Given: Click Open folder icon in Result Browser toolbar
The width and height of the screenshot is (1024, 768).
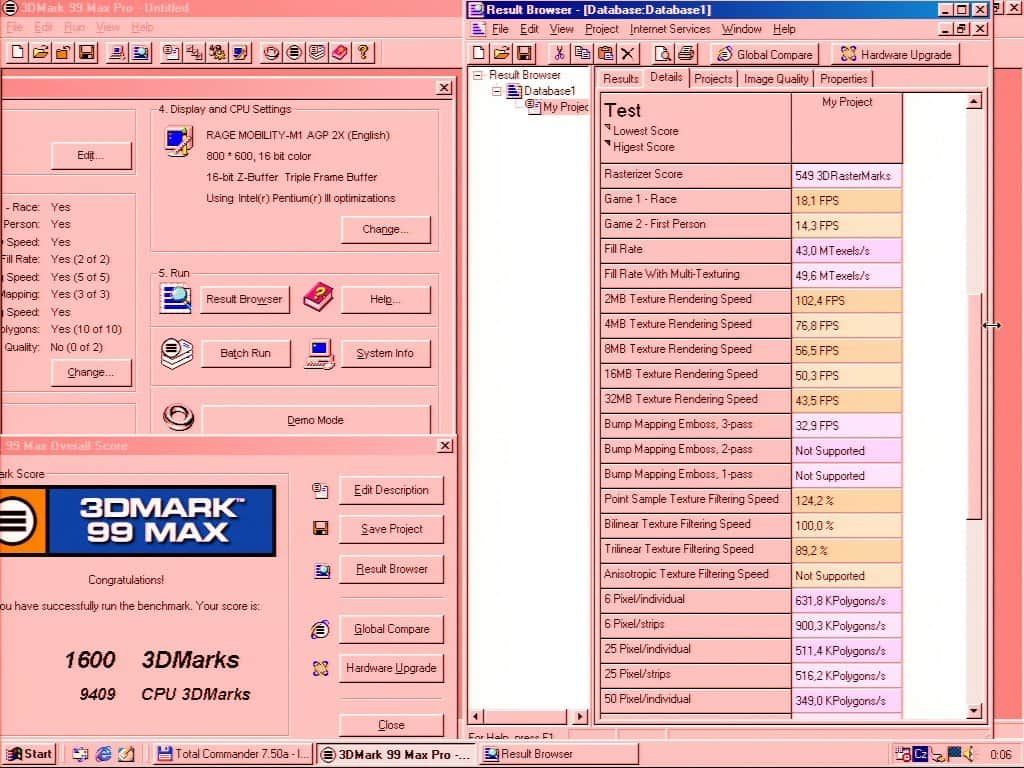Looking at the screenshot, I should [x=502, y=54].
